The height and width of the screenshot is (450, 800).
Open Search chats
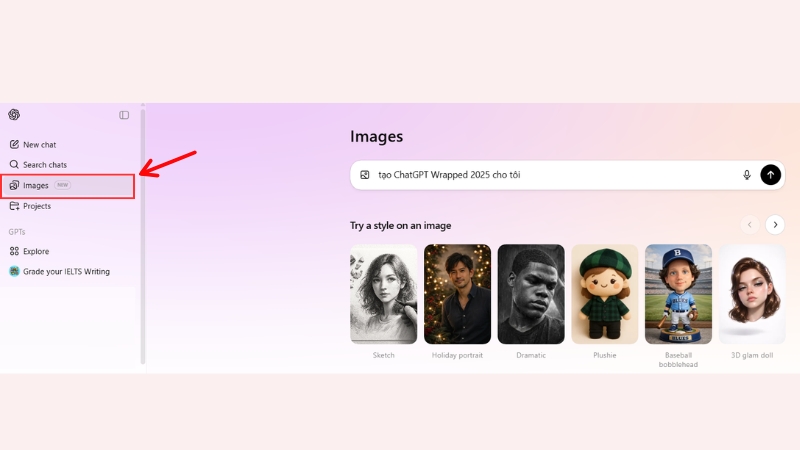(45, 165)
